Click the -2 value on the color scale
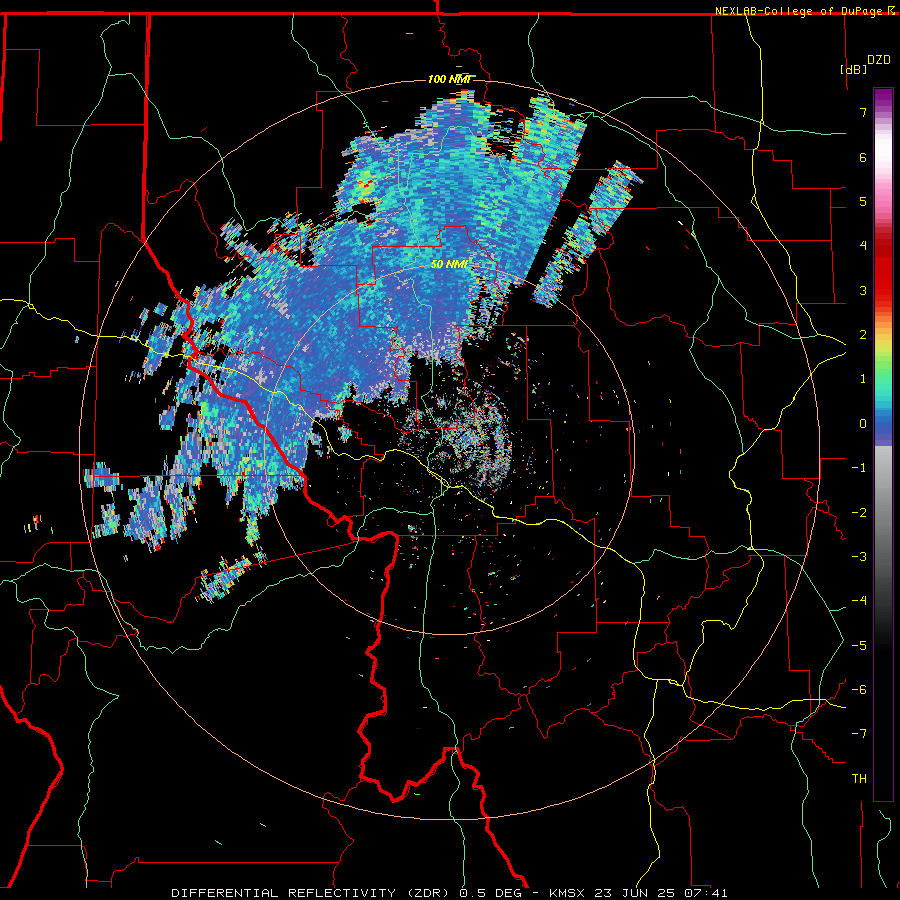 click(x=859, y=513)
